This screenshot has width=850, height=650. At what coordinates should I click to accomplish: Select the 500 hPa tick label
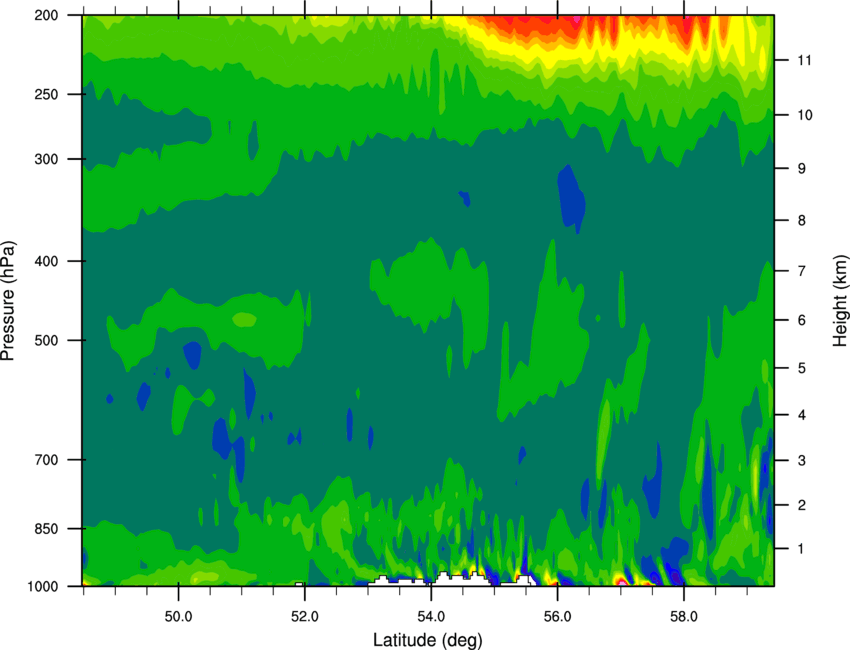51,341
